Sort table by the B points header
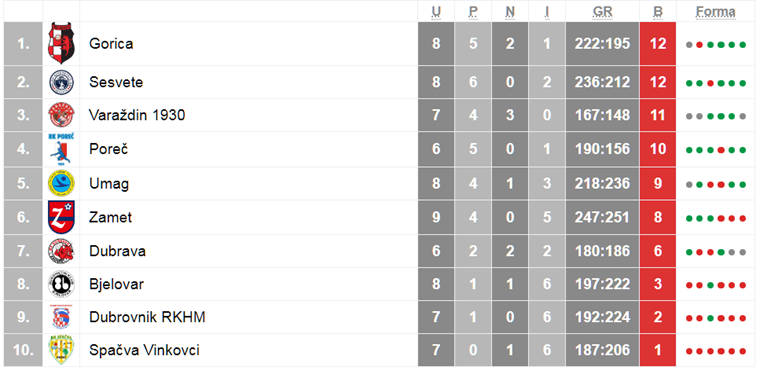This screenshot has width=760, height=378. pyautogui.click(x=658, y=12)
